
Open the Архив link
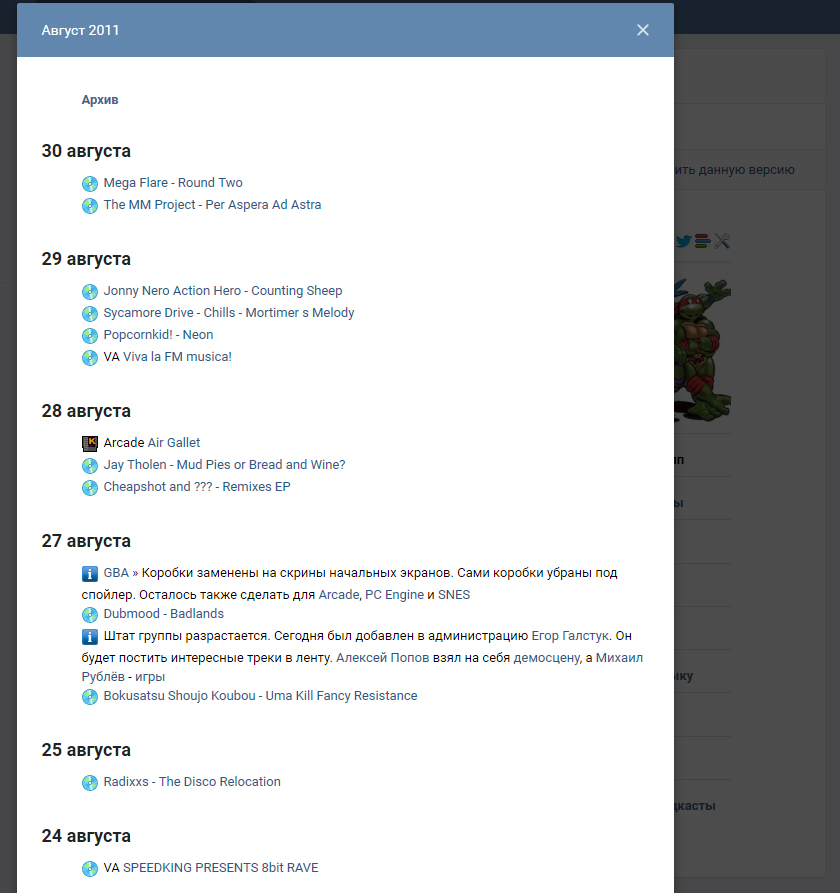100,100
